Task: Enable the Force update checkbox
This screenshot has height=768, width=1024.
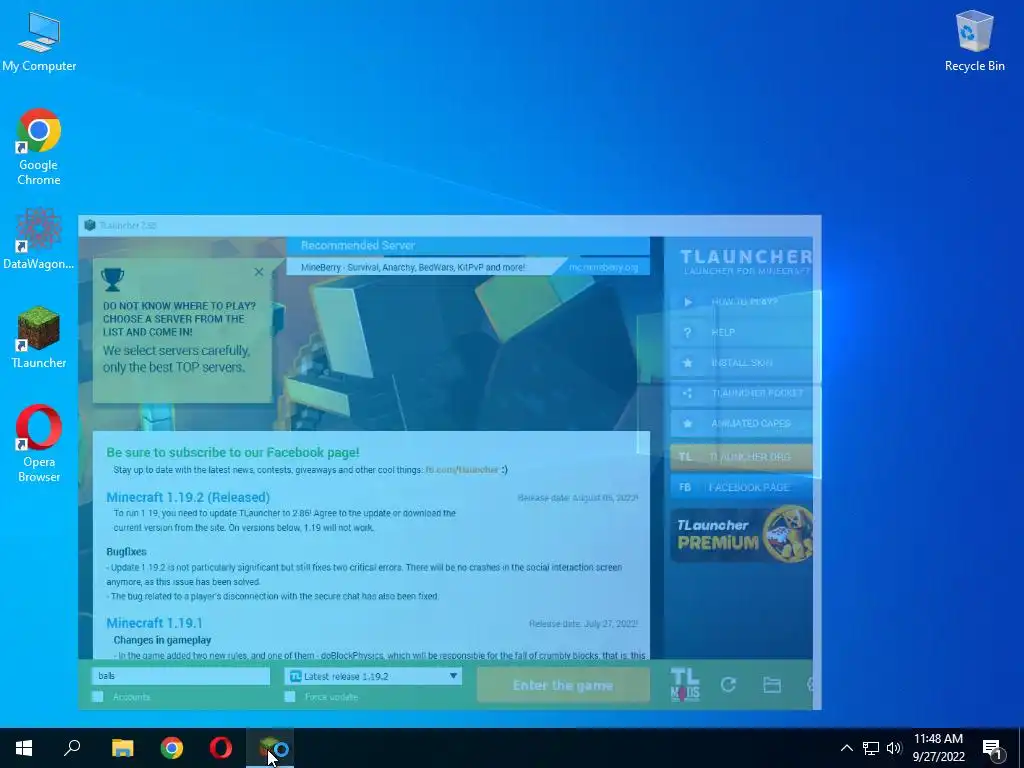Action: 290,697
